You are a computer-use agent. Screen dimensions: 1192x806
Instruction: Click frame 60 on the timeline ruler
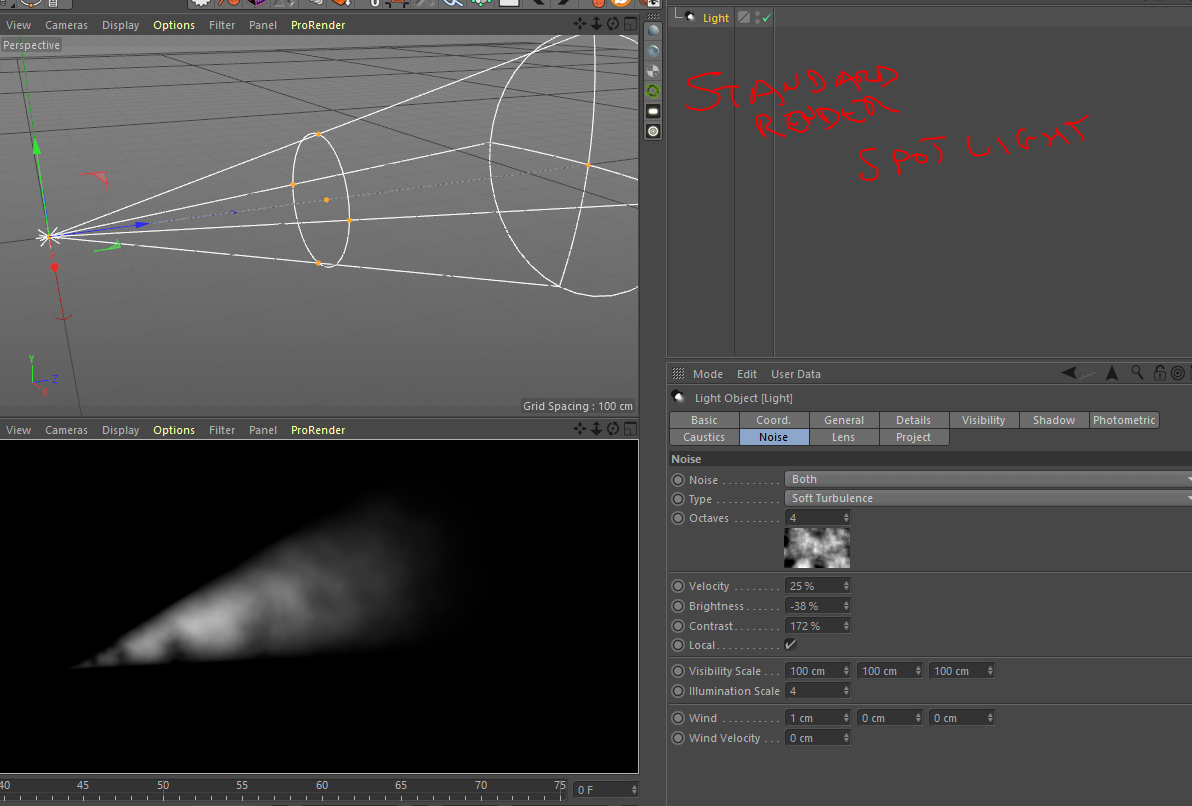322,785
